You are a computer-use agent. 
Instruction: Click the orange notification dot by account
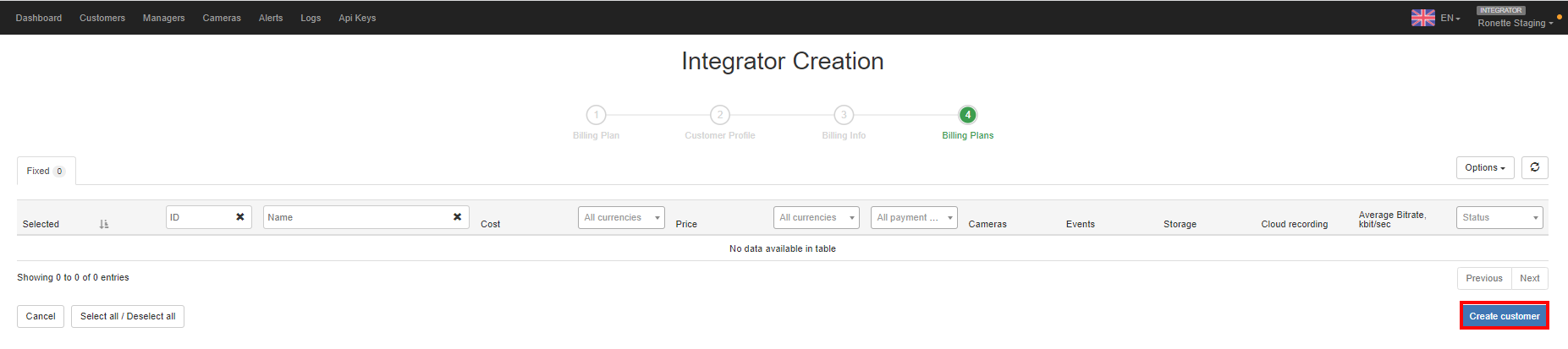click(1560, 16)
